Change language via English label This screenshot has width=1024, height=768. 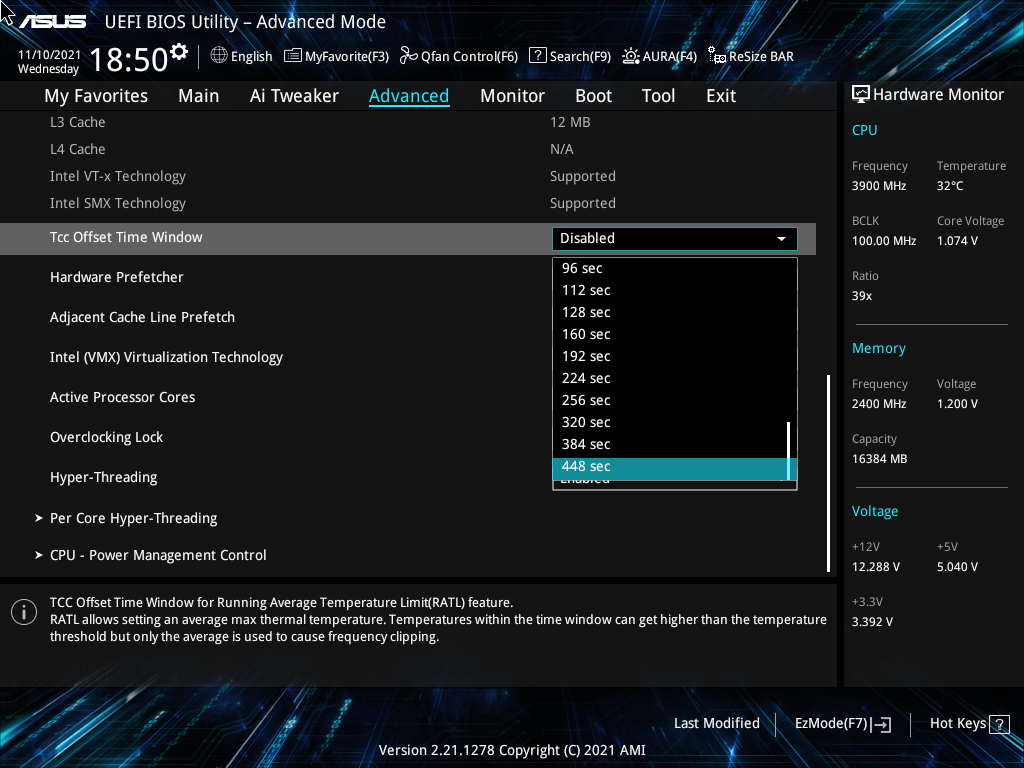251,57
